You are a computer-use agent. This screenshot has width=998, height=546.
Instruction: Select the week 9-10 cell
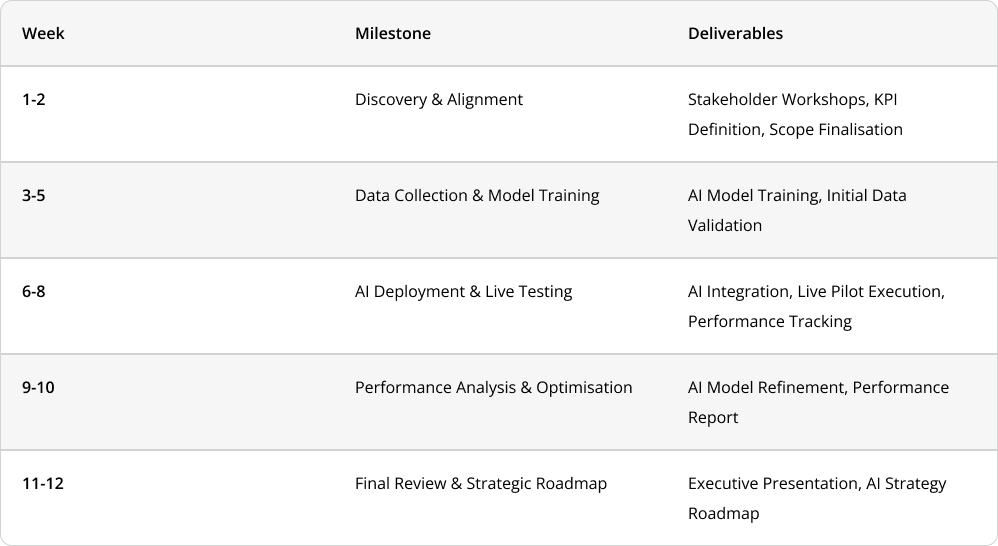coord(38,388)
